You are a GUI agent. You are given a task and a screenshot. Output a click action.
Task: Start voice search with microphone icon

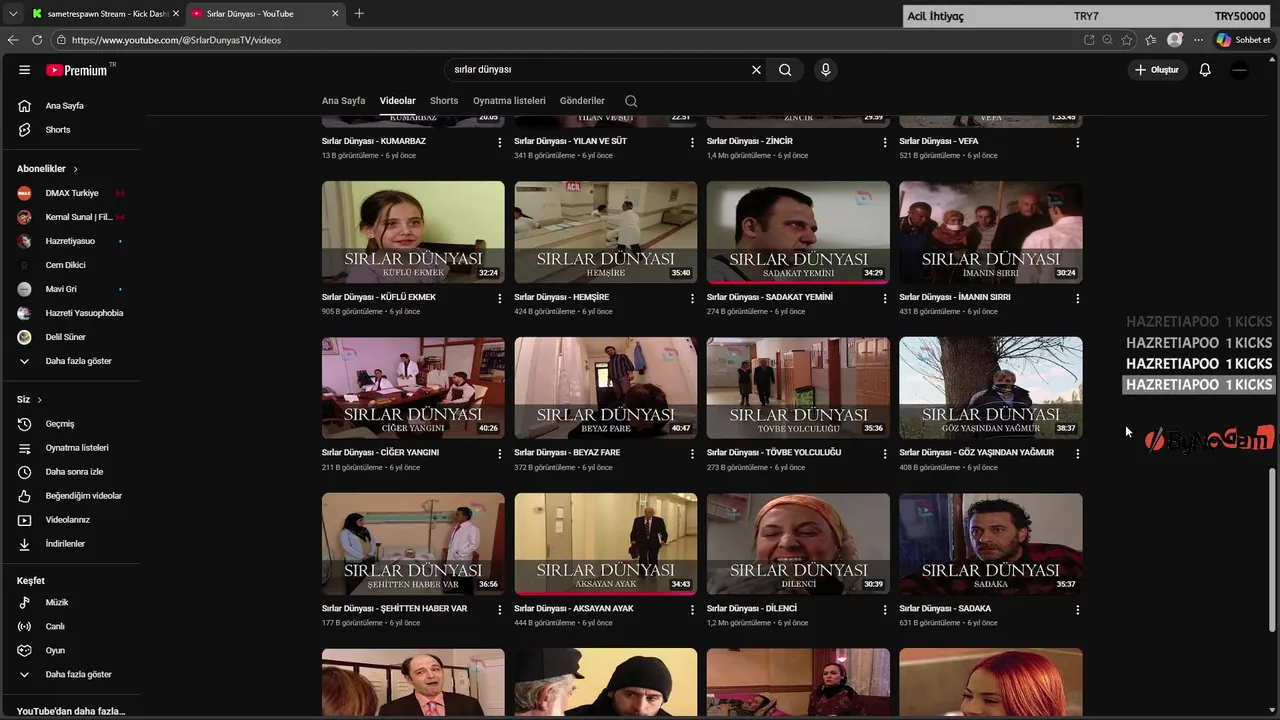tap(825, 70)
